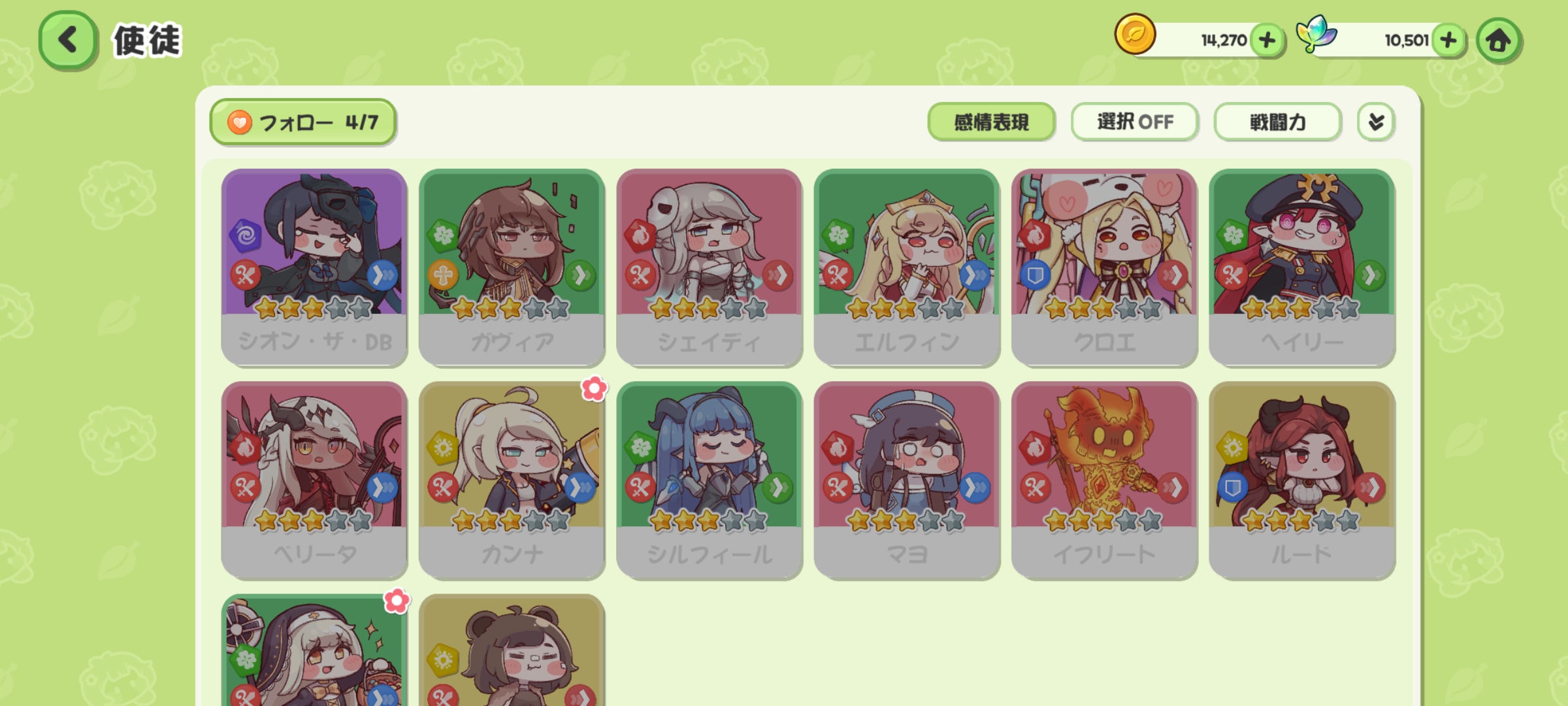The width and height of the screenshot is (1568, 706).
Task: Tap the flower badge on カンナ card
Action: (594, 389)
